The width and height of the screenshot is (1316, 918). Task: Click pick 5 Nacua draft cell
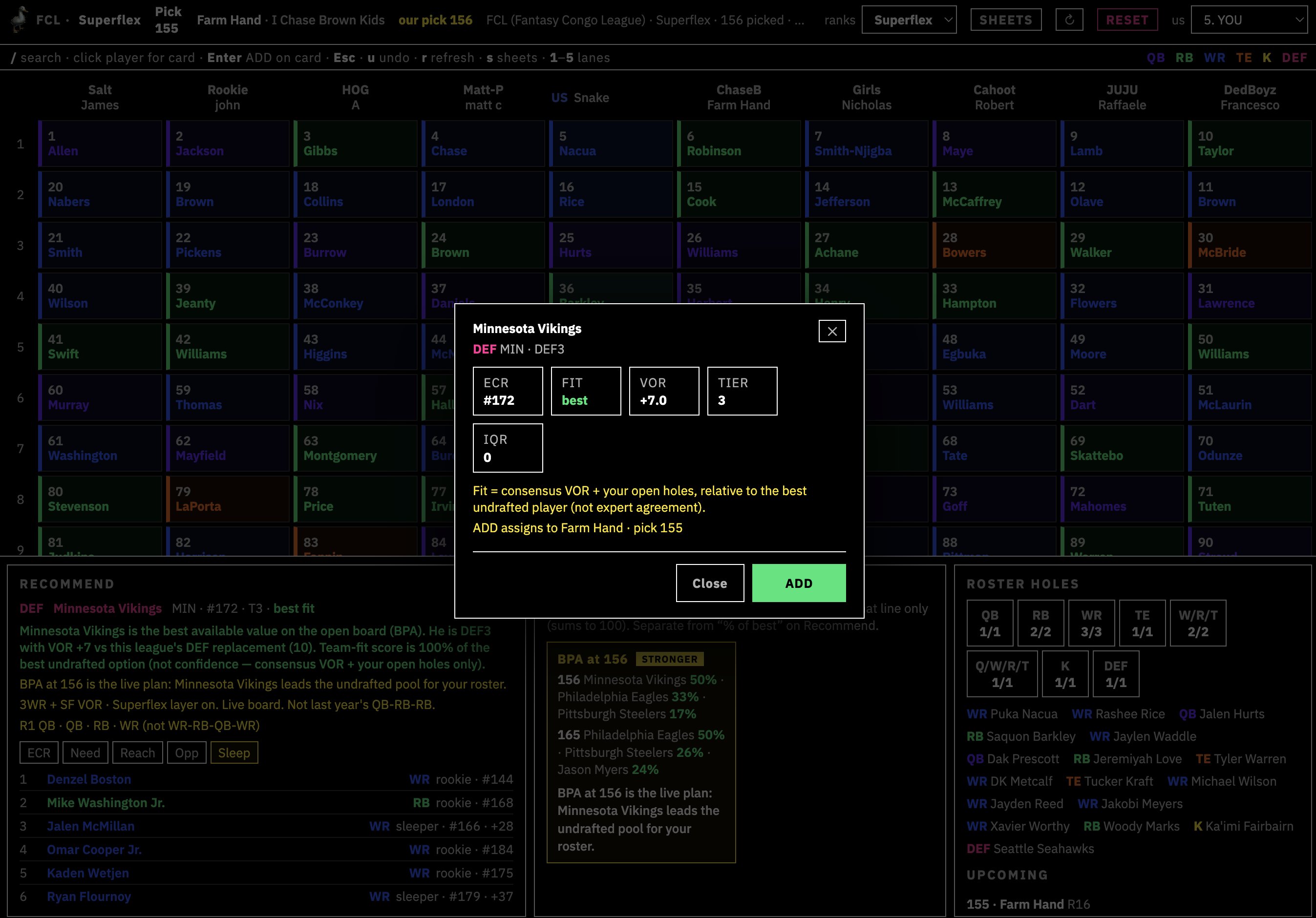[612, 144]
